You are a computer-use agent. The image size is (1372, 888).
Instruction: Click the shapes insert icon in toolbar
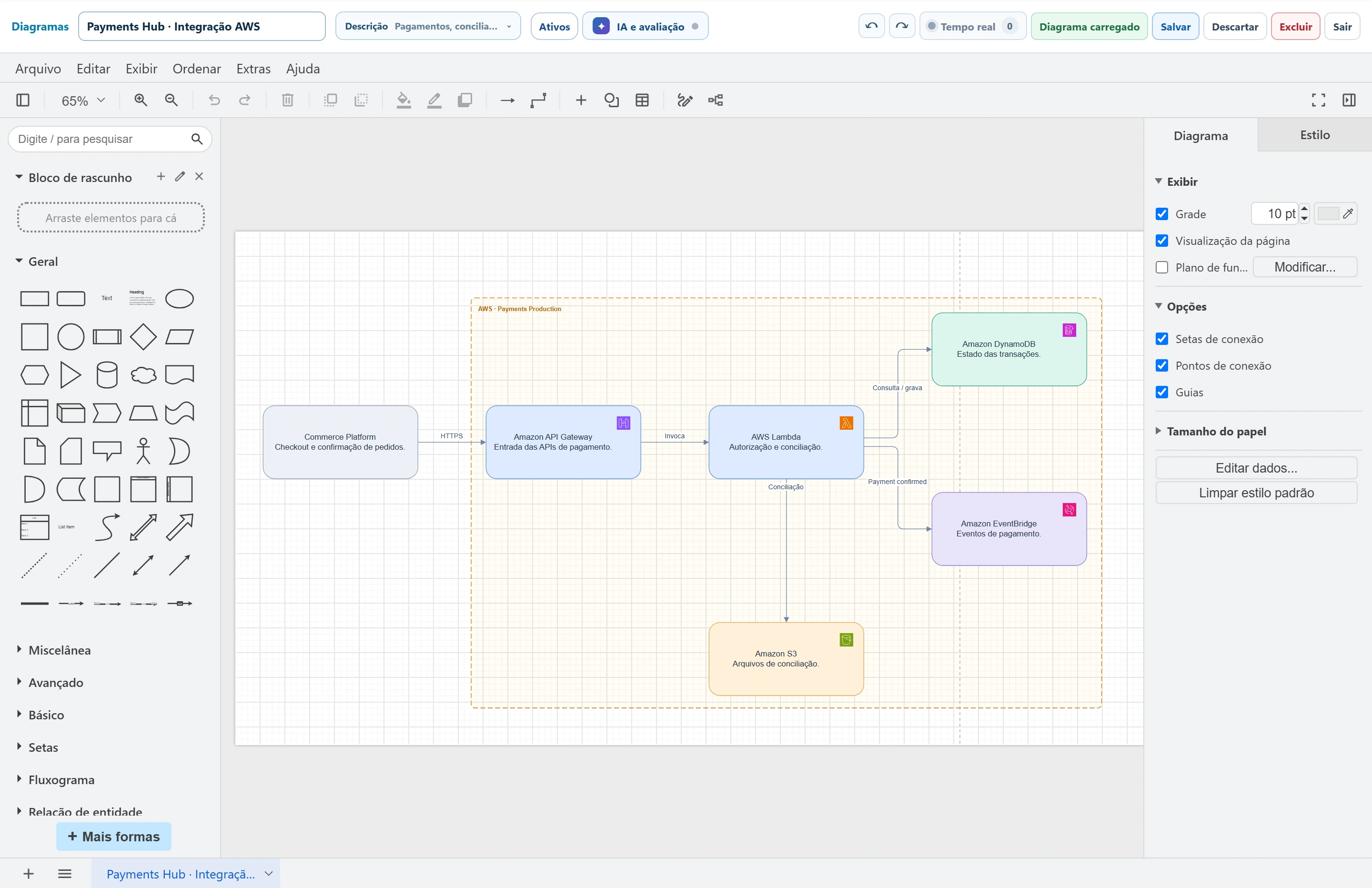coord(611,101)
